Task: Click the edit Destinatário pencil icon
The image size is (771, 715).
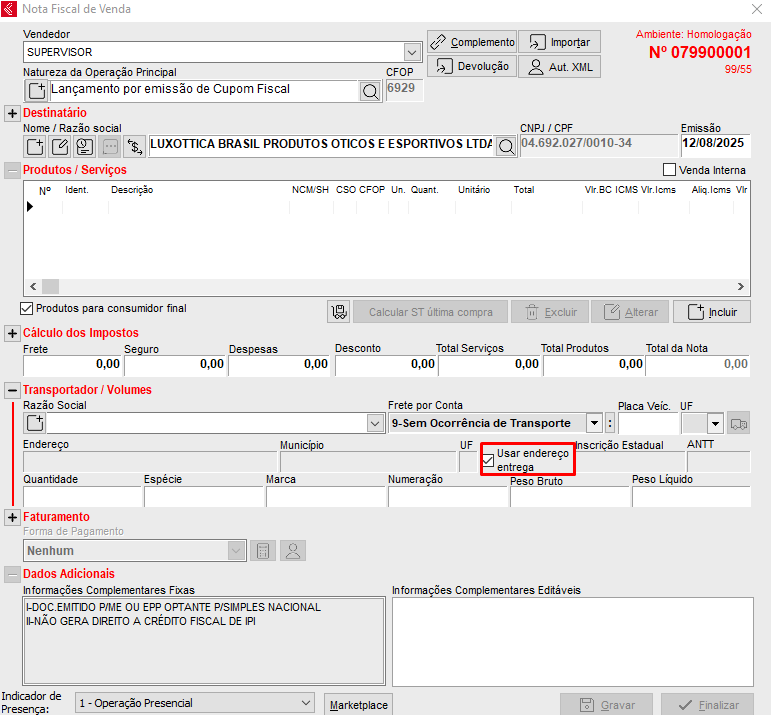Action: [x=60, y=147]
